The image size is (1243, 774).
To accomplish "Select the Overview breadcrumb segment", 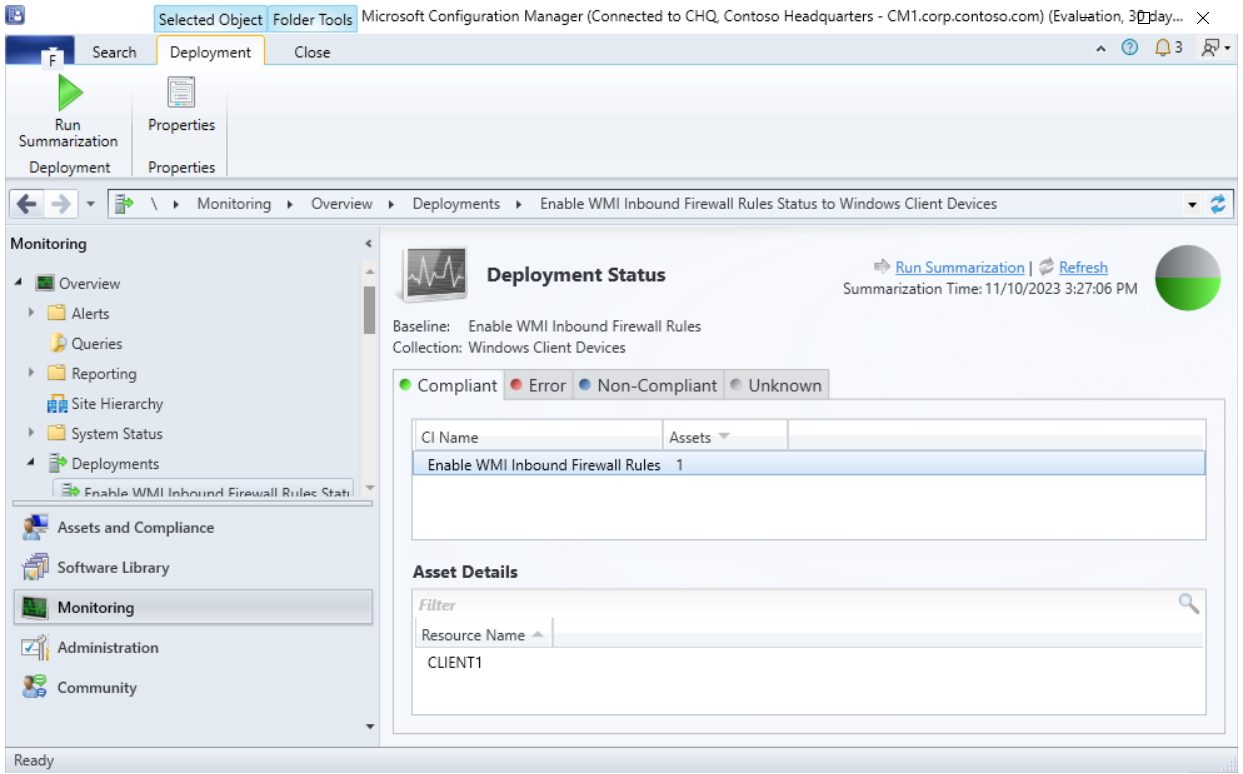I will [342, 204].
